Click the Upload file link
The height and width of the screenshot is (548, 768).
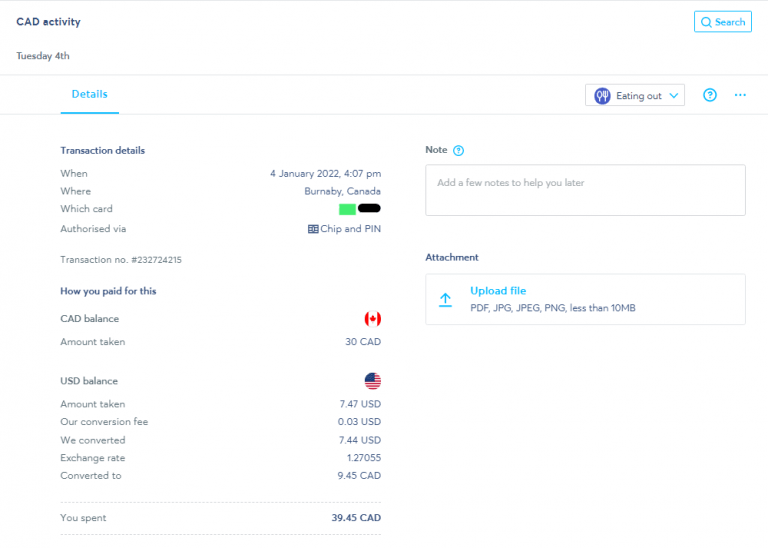[x=498, y=291]
